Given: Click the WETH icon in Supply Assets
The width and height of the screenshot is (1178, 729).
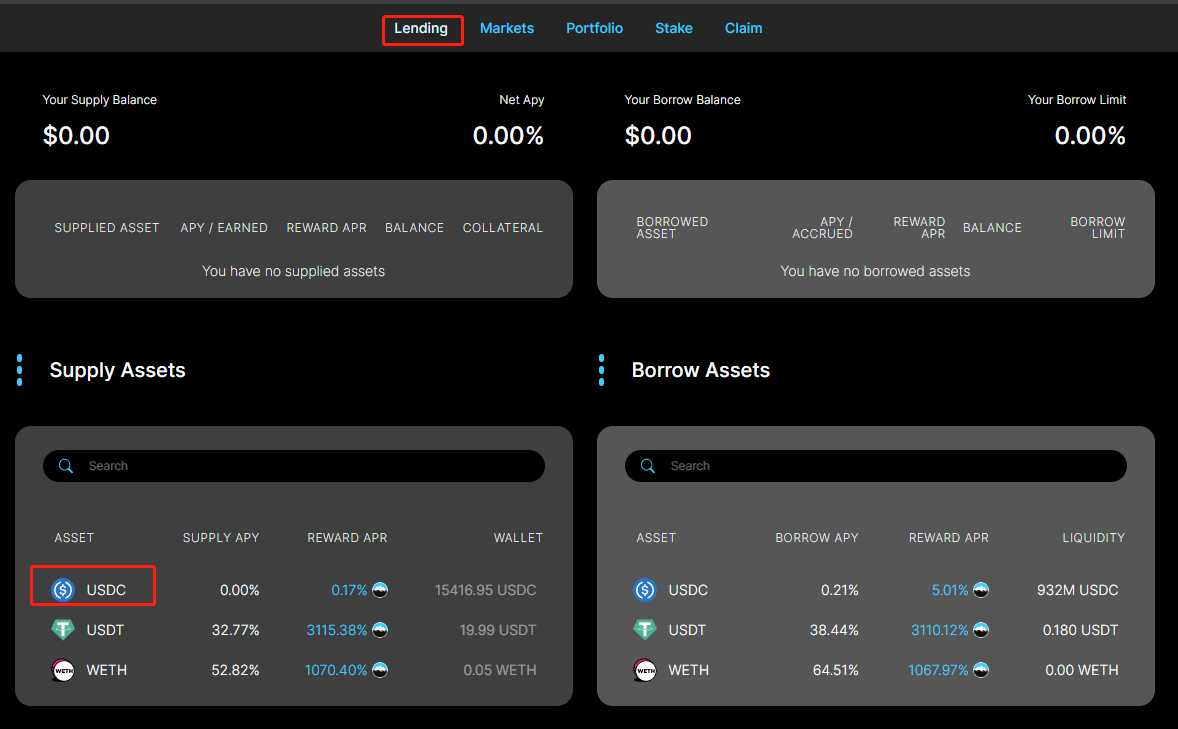Looking at the screenshot, I should (x=63, y=670).
